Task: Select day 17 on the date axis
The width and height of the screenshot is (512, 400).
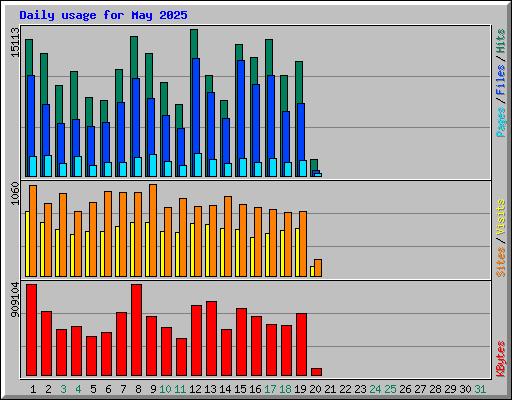Action: tap(270, 389)
